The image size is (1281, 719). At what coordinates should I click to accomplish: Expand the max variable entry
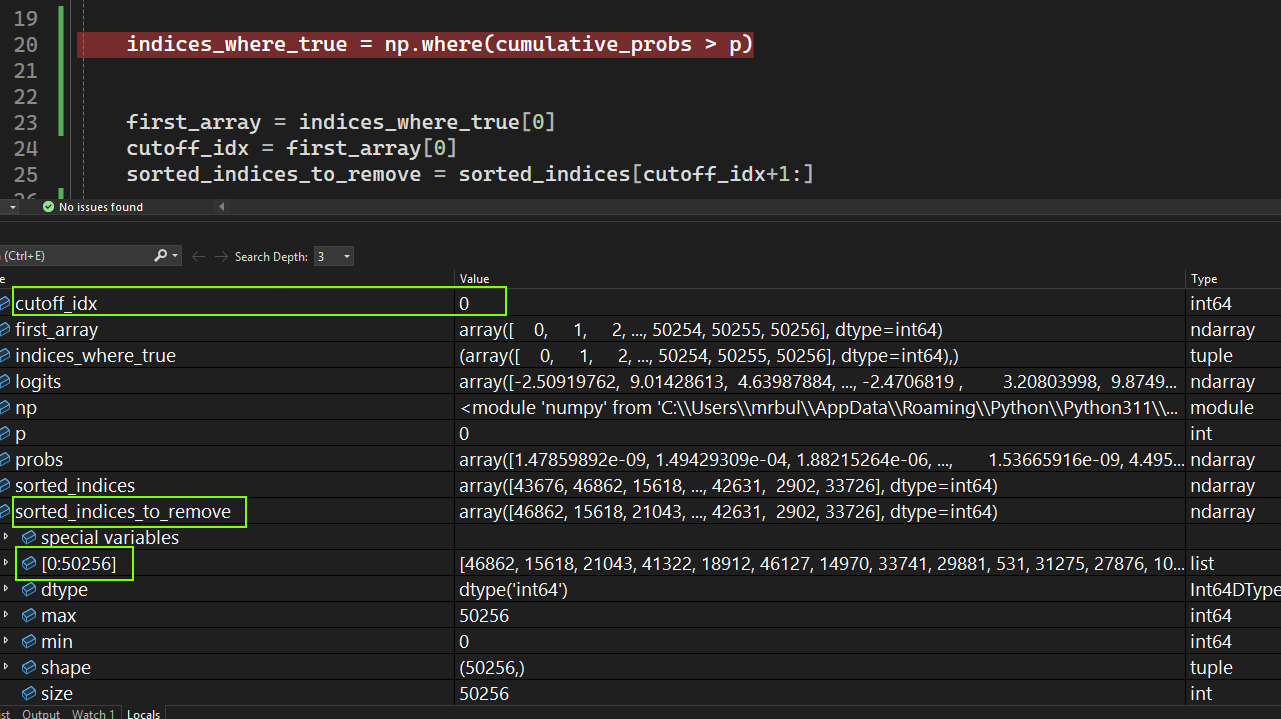pyautogui.click(x=7, y=616)
